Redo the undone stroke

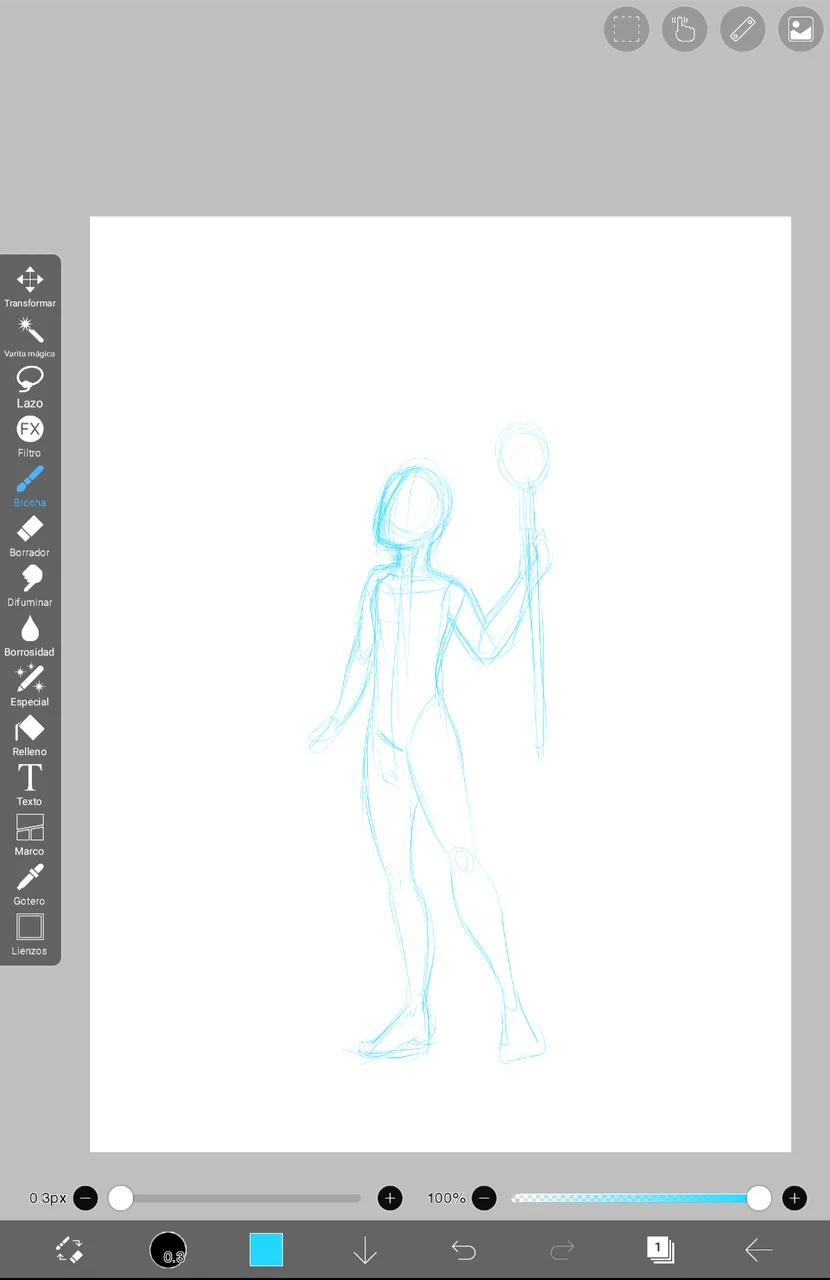[562, 1249]
